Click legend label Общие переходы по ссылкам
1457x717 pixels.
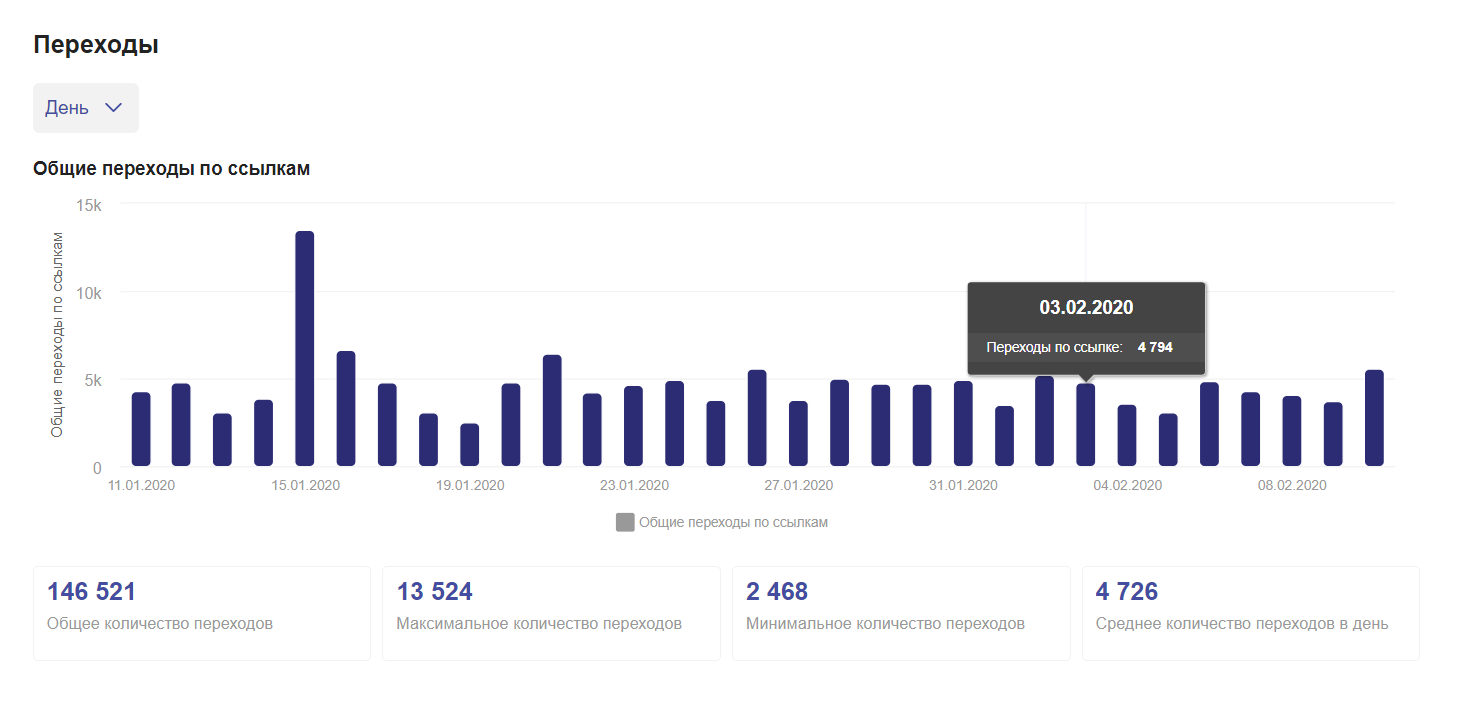(x=733, y=522)
